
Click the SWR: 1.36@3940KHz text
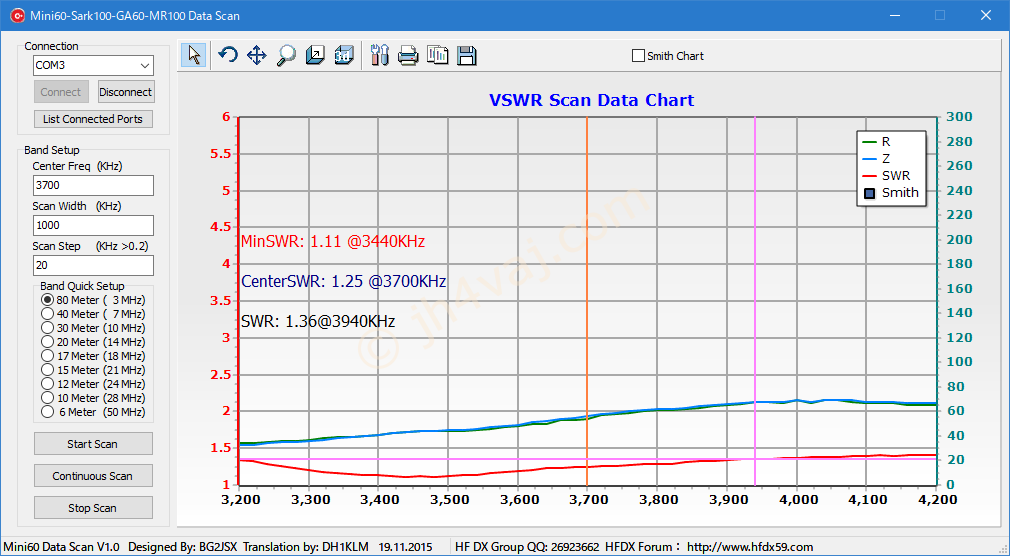(x=318, y=321)
